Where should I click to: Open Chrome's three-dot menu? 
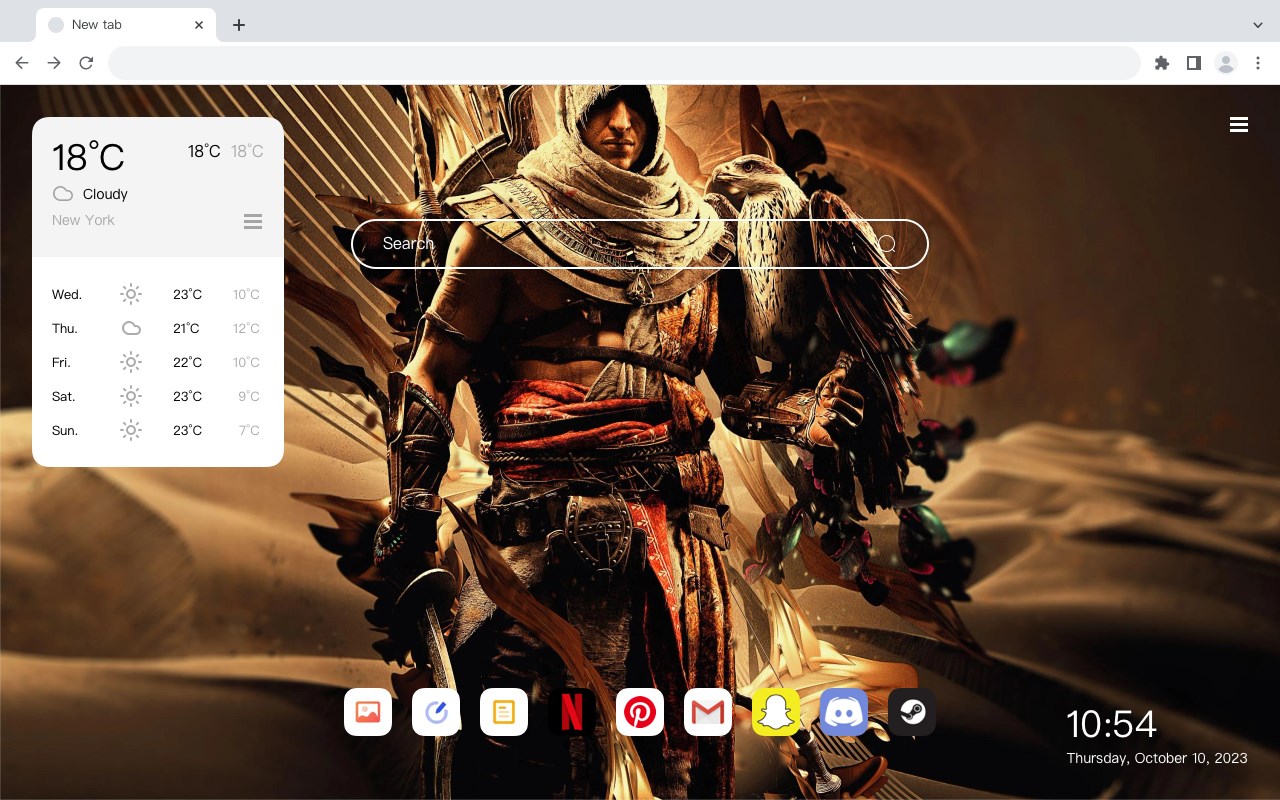1258,63
